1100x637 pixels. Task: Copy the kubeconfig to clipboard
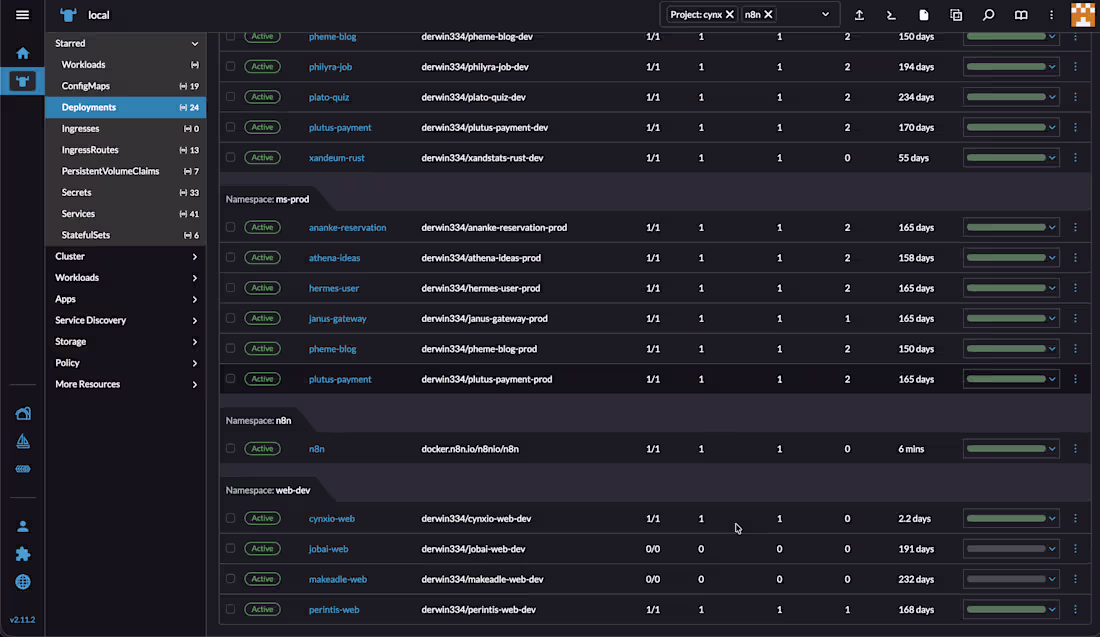pos(955,14)
